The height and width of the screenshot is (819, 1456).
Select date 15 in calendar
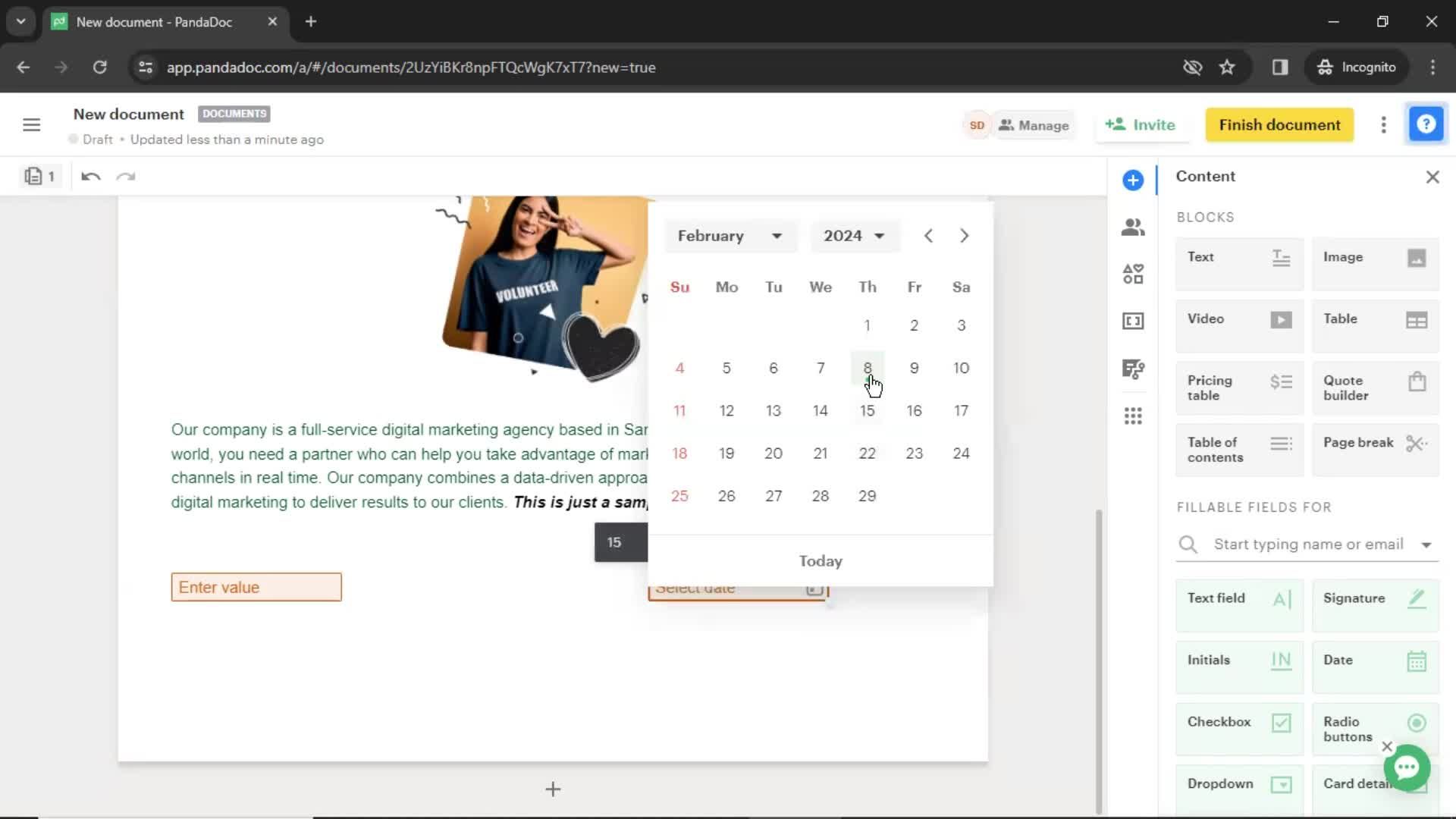tap(867, 410)
